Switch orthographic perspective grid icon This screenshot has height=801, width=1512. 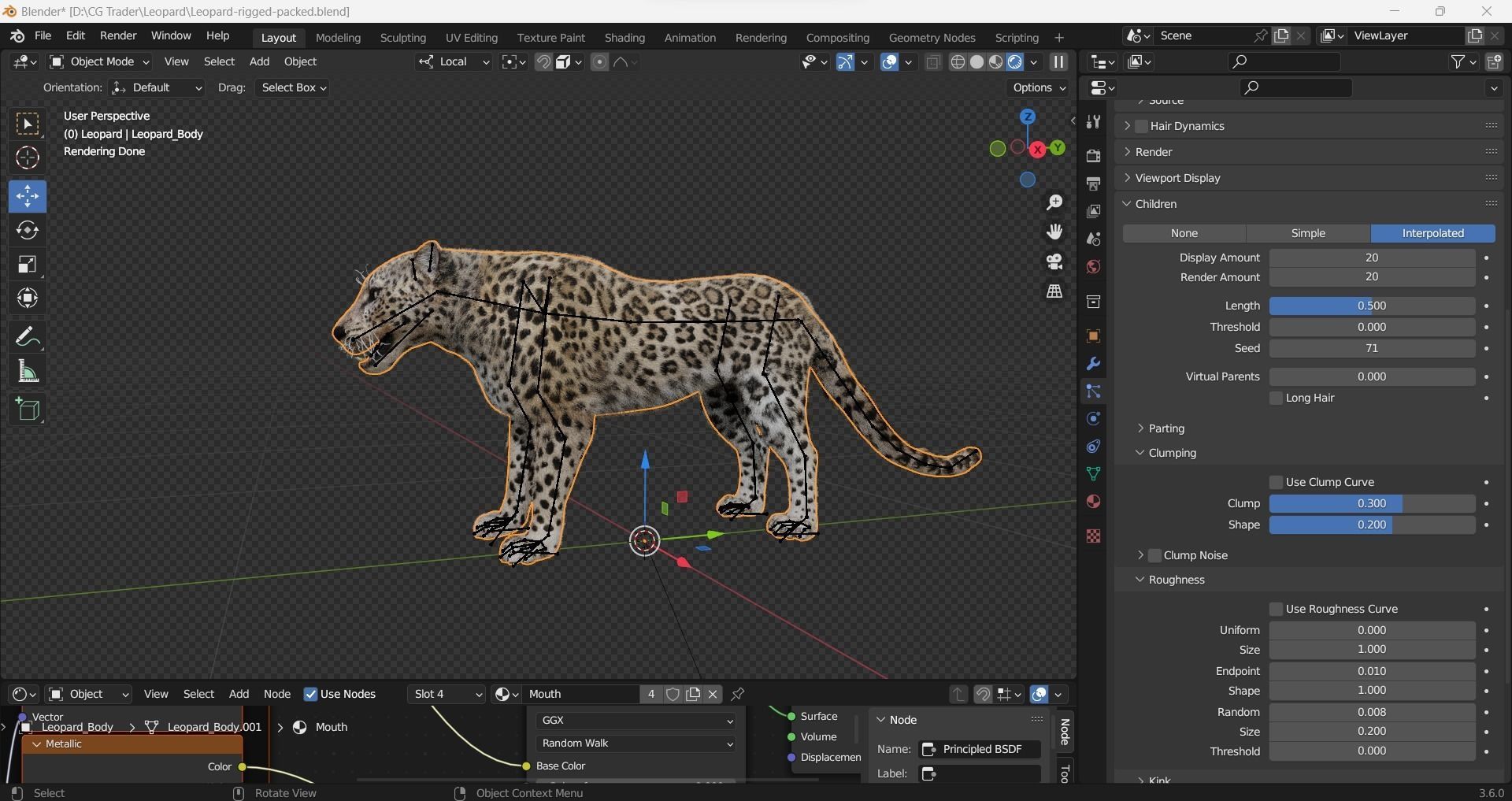[x=1054, y=291]
